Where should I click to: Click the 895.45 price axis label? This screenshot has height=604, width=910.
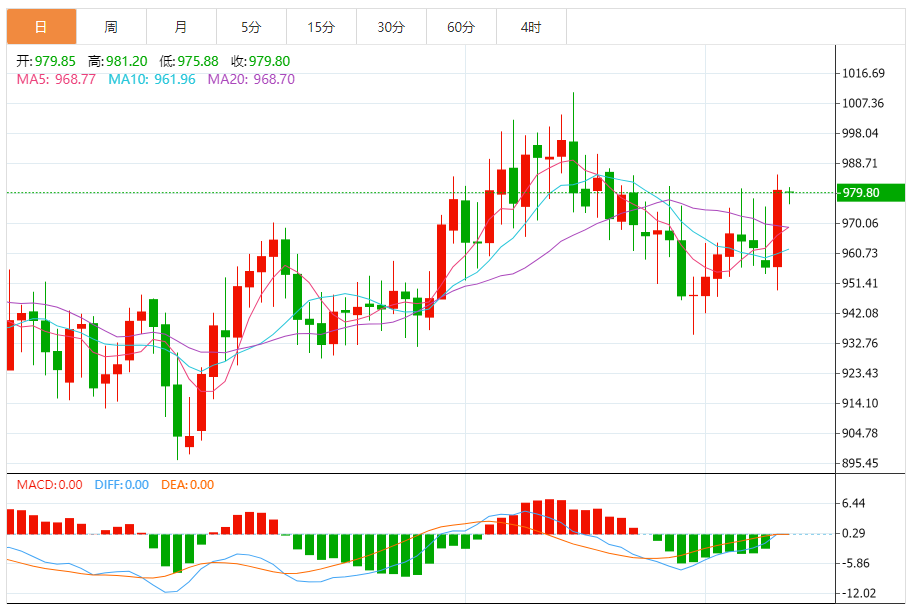tap(861, 463)
